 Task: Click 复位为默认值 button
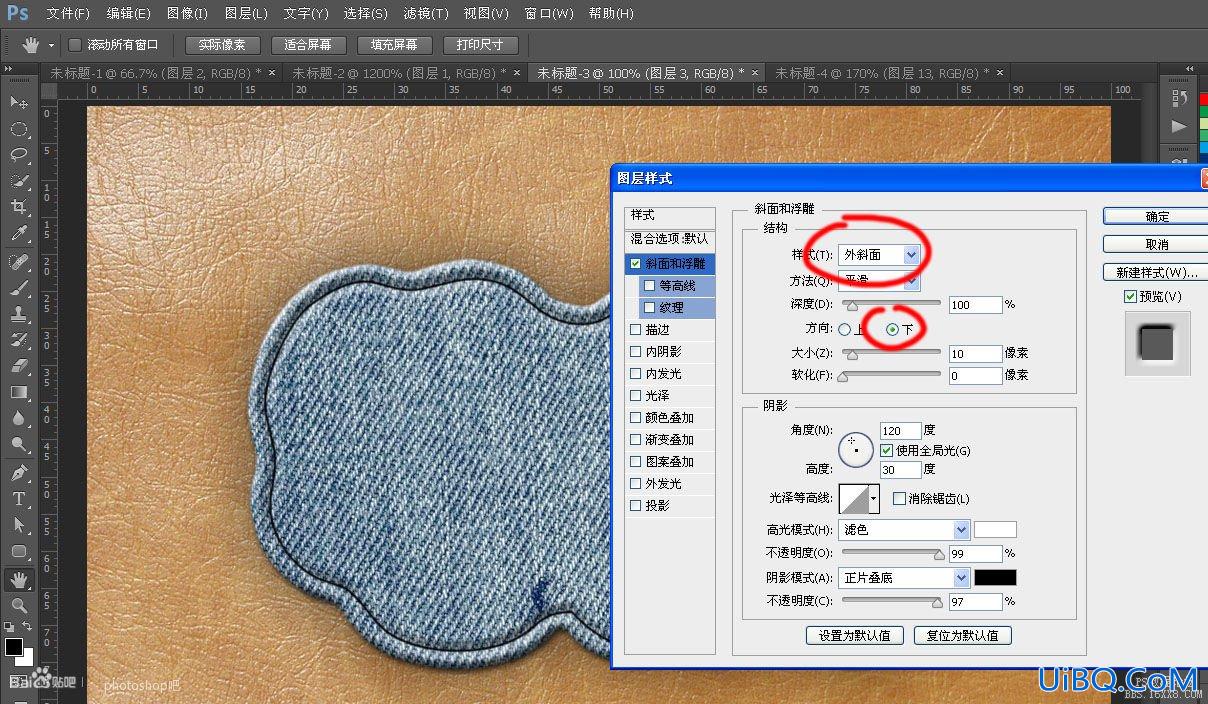963,635
